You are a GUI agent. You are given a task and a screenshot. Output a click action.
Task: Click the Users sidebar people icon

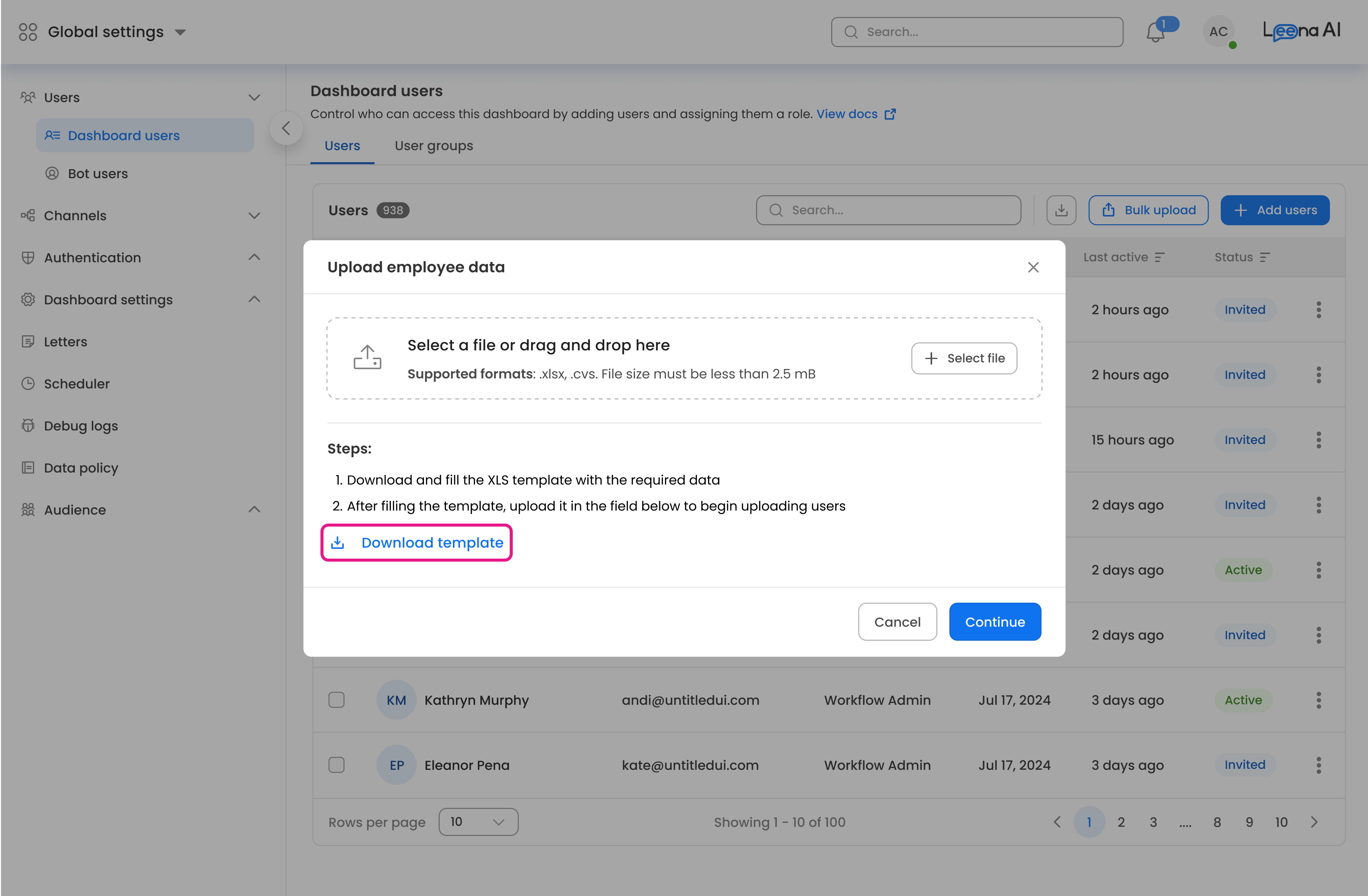click(28, 97)
